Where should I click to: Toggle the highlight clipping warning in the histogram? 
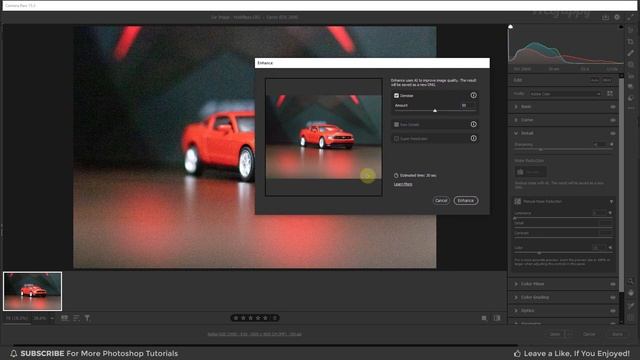tap(621, 27)
